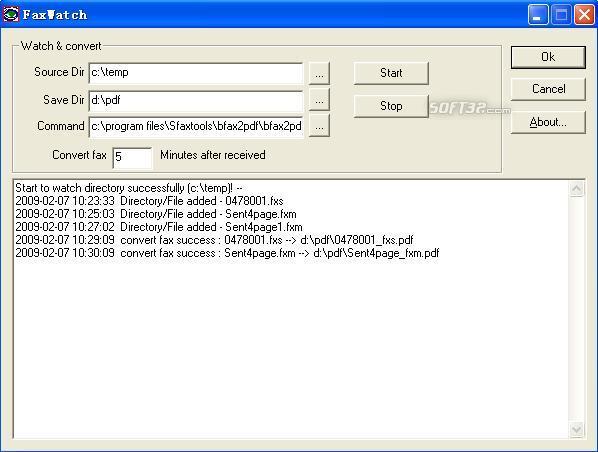Click the Sent4page_fxm.pdf conversion success line
This screenshot has width=598, height=452.
[227, 253]
